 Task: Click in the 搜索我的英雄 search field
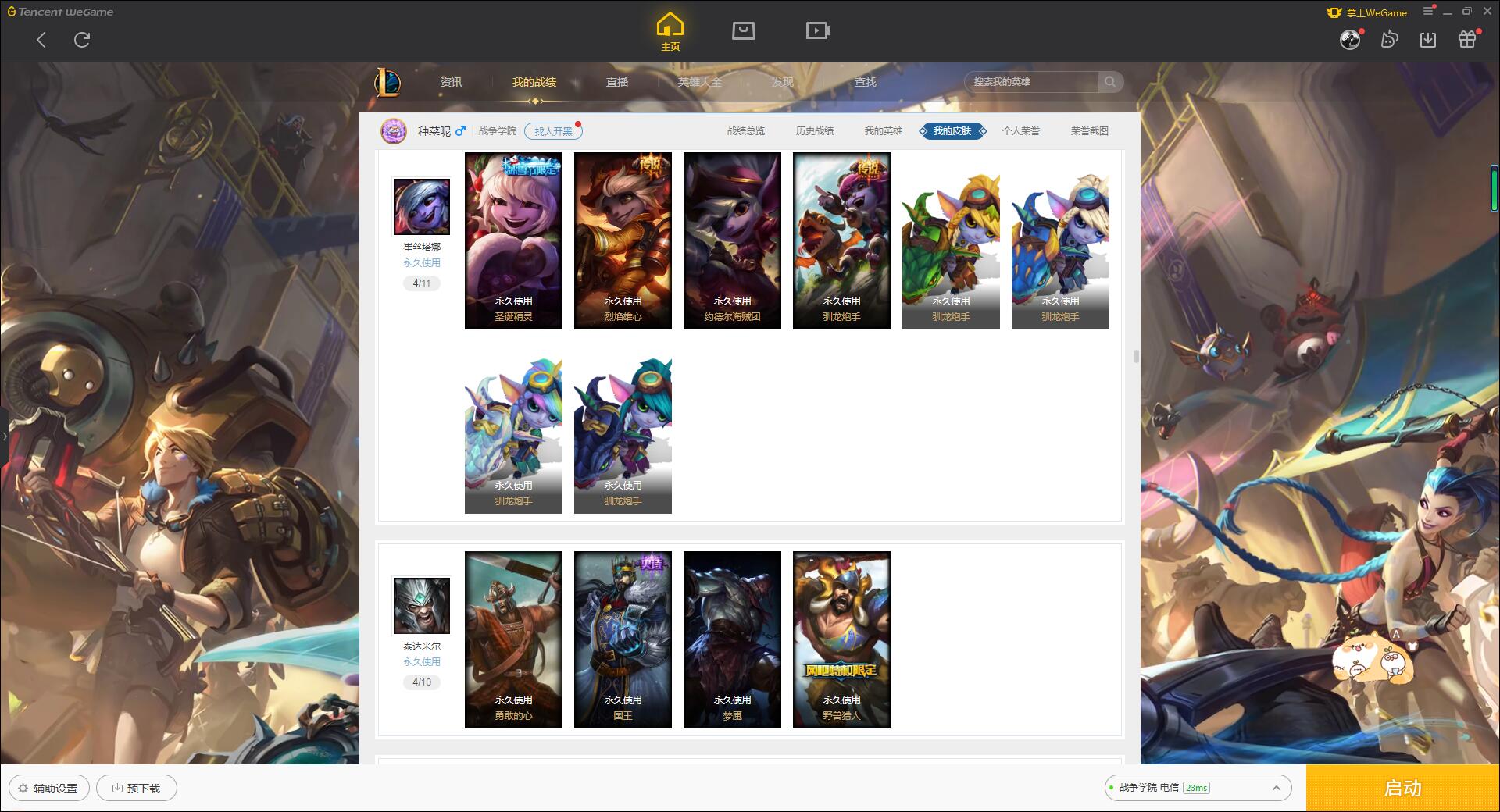click(1033, 82)
